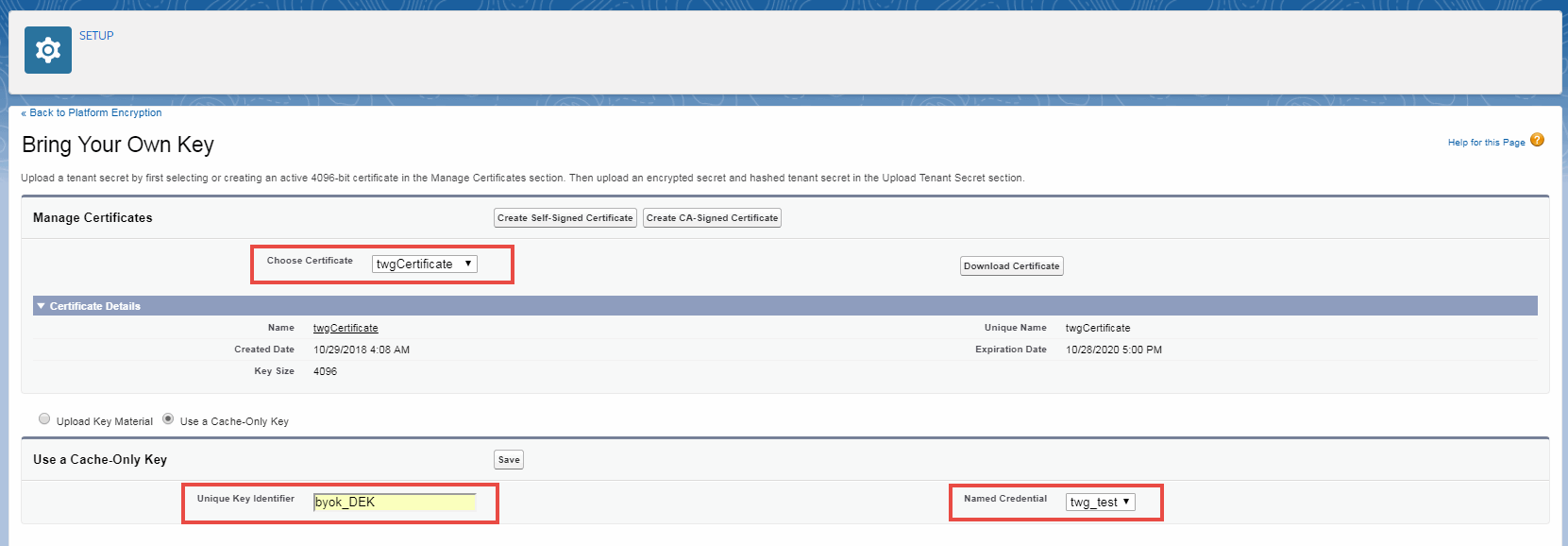
Task: Click the Upload Key Material label
Action: pos(104,421)
